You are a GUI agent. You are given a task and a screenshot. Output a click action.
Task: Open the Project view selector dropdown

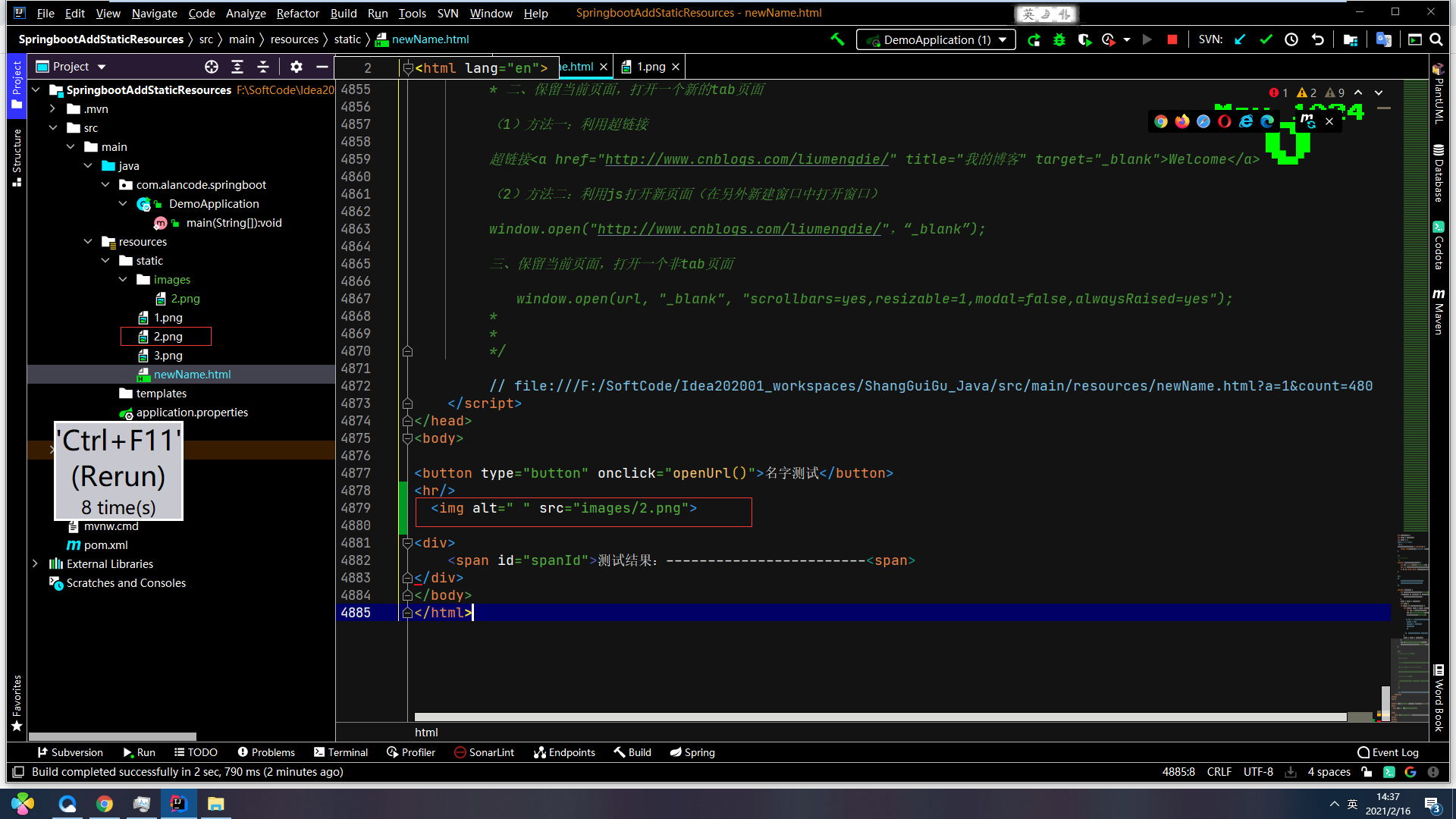point(71,67)
